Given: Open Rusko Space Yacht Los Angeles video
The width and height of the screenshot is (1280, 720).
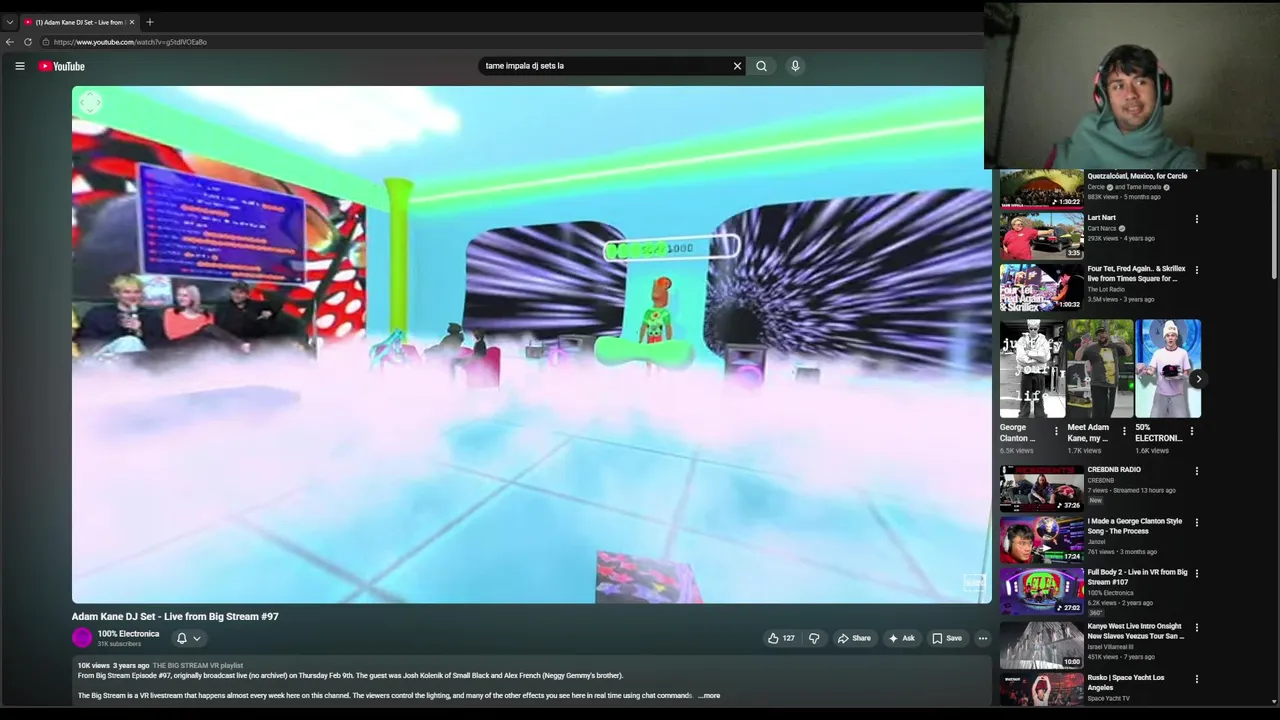Looking at the screenshot, I should pos(1127,682).
